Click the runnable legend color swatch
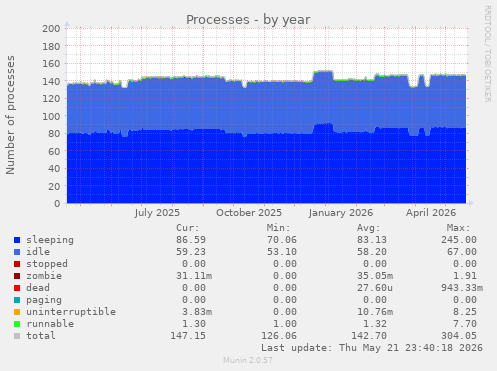Screen dimensions: 497x371 [17, 324]
